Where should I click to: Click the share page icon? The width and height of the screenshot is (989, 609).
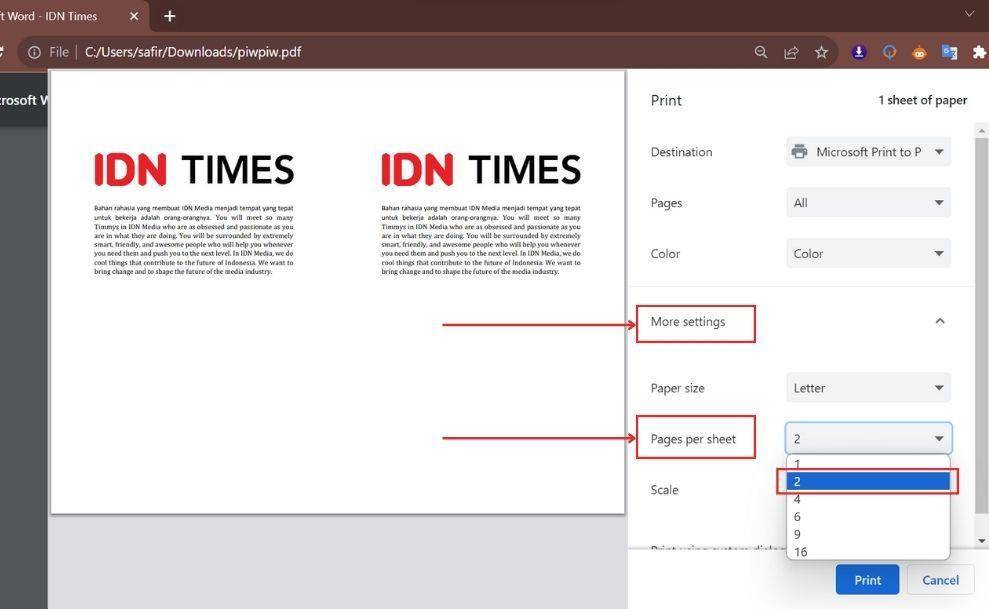(x=791, y=52)
